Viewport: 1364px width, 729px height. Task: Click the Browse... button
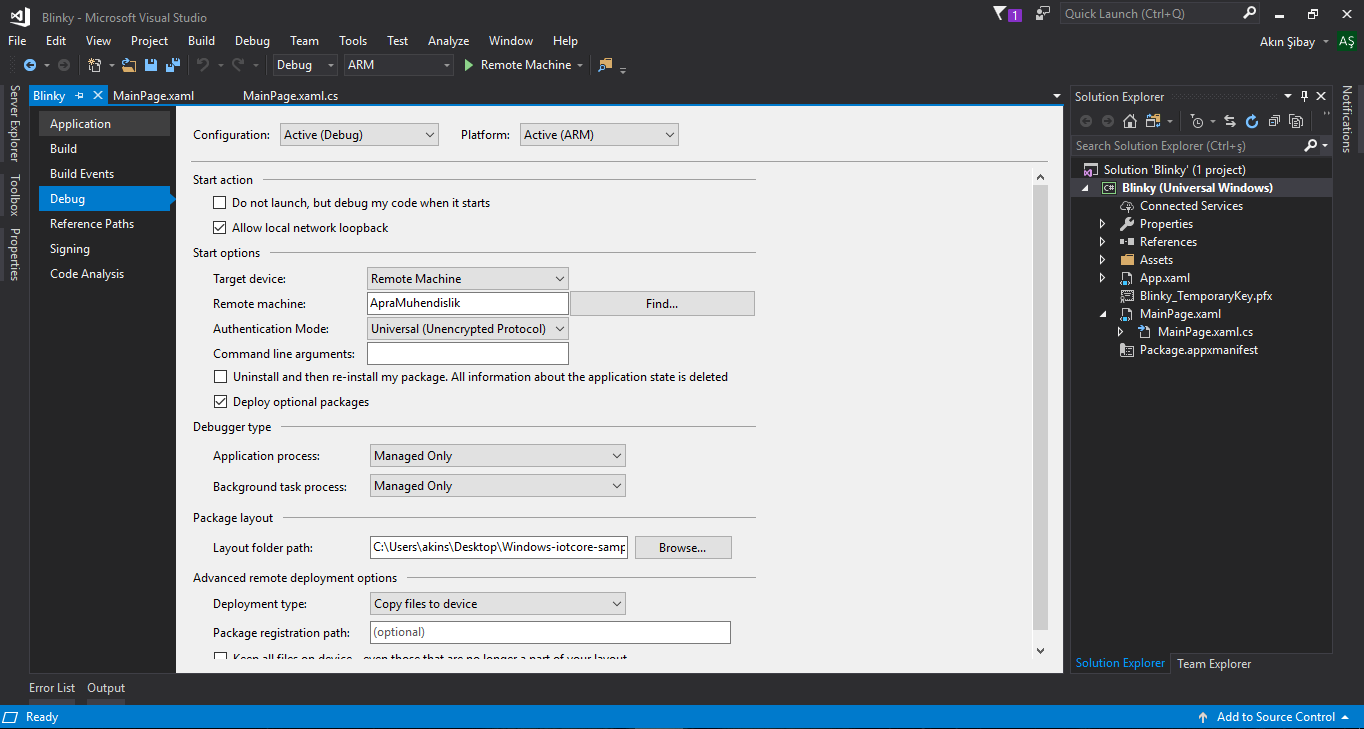[x=682, y=548]
